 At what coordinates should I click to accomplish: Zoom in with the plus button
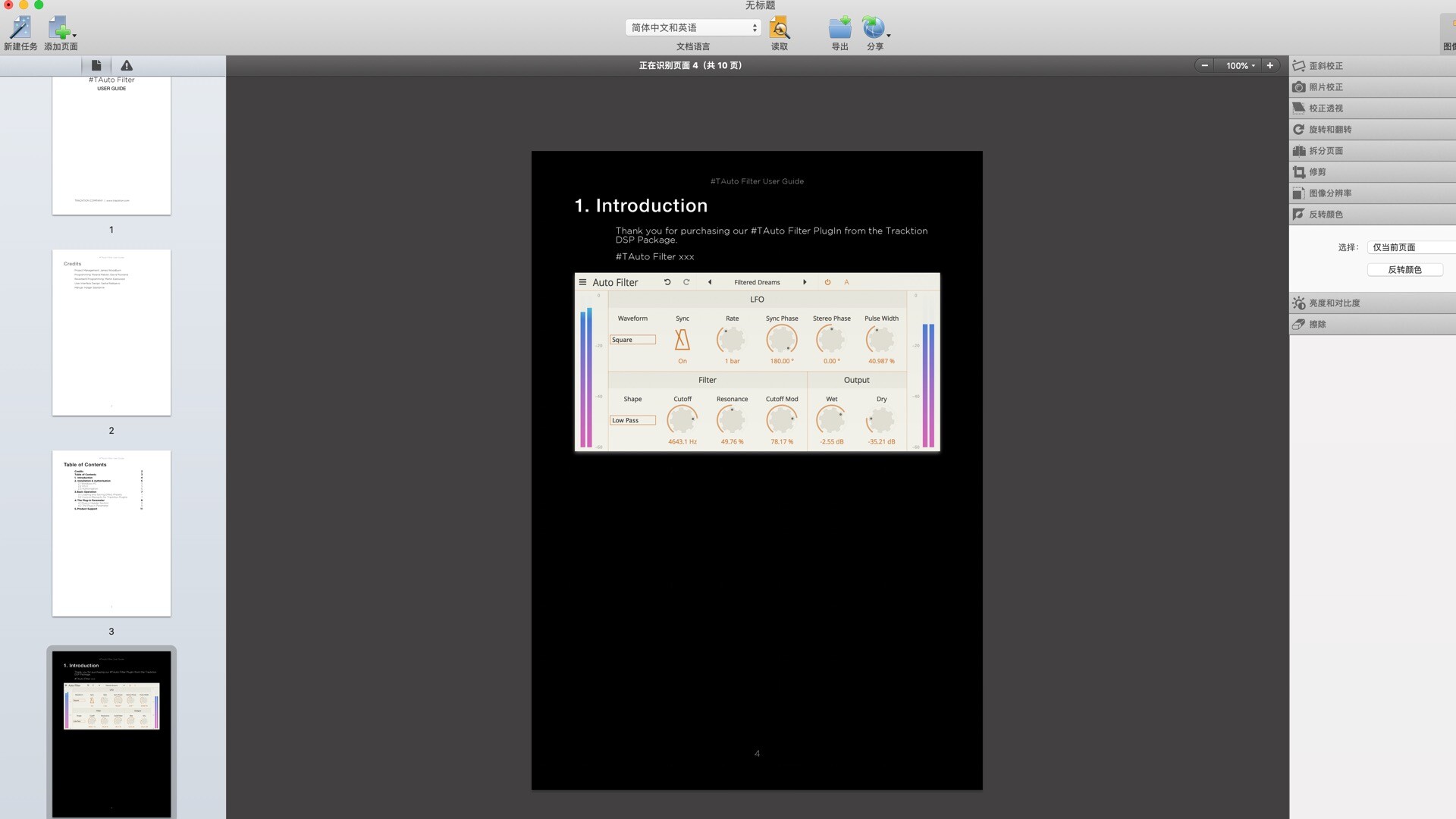1270,65
